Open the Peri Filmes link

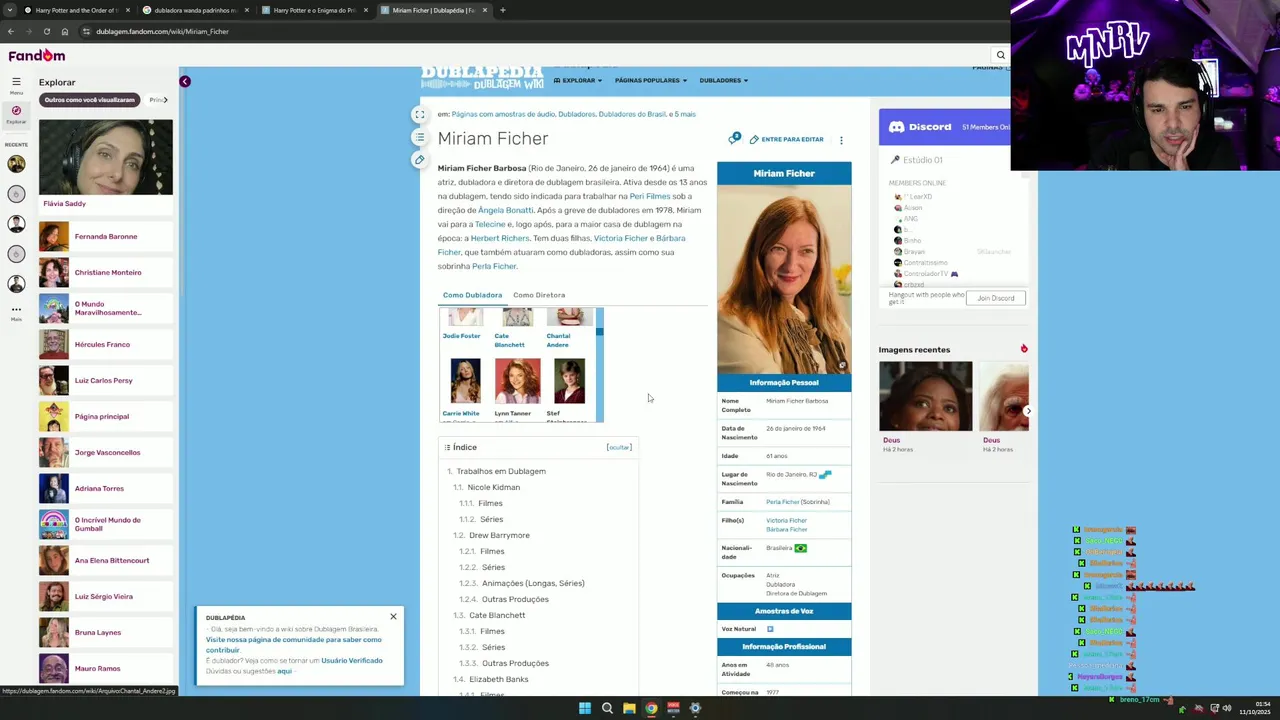(650, 196)
